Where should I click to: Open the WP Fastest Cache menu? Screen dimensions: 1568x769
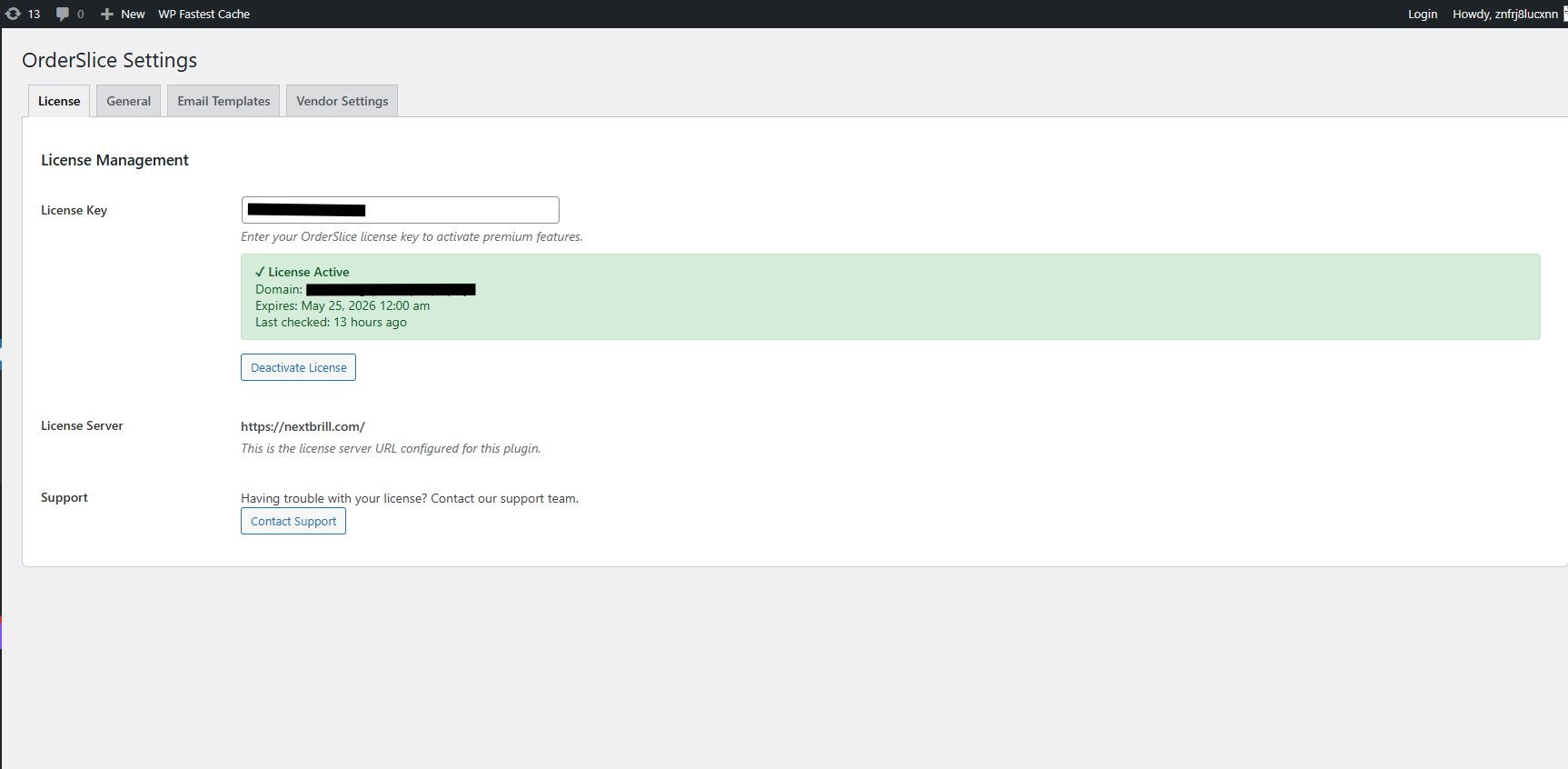[203, 14]
